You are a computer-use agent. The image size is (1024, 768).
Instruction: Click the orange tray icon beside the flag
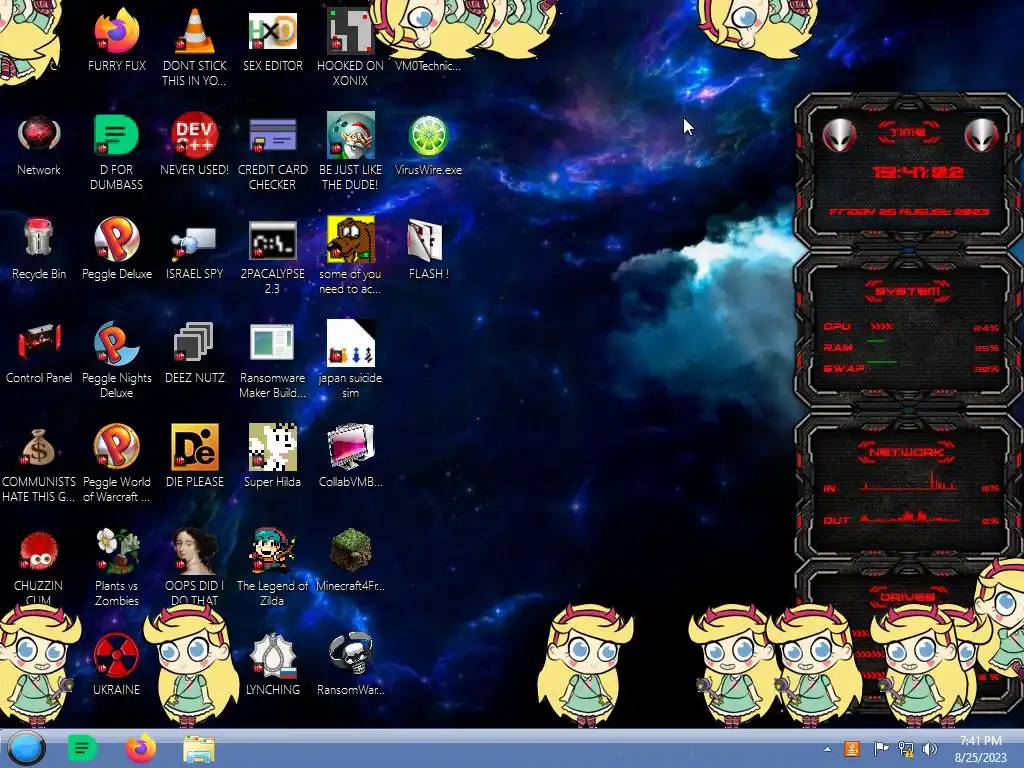(852, 749)
